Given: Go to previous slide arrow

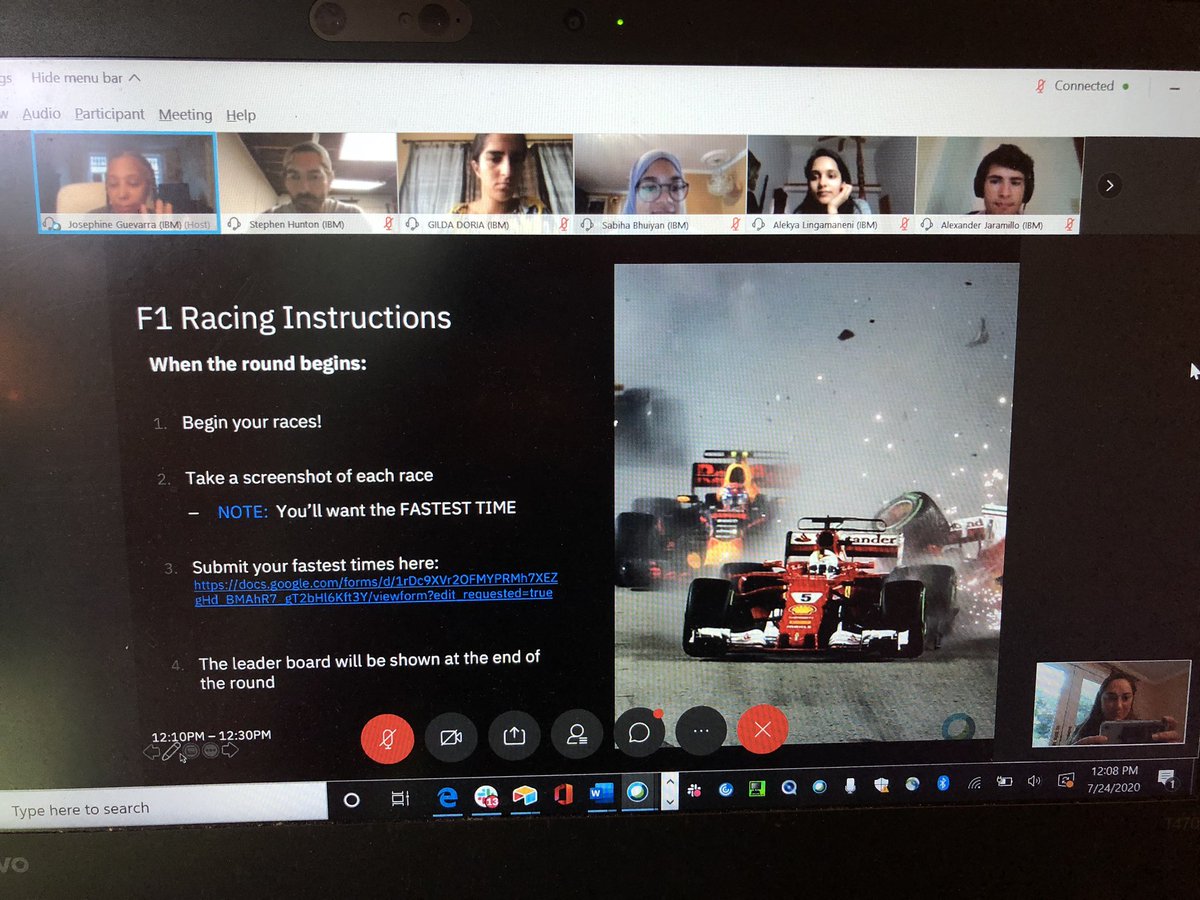Looking at the screenshot, I should pyautogui.click(x=152, y=752).
